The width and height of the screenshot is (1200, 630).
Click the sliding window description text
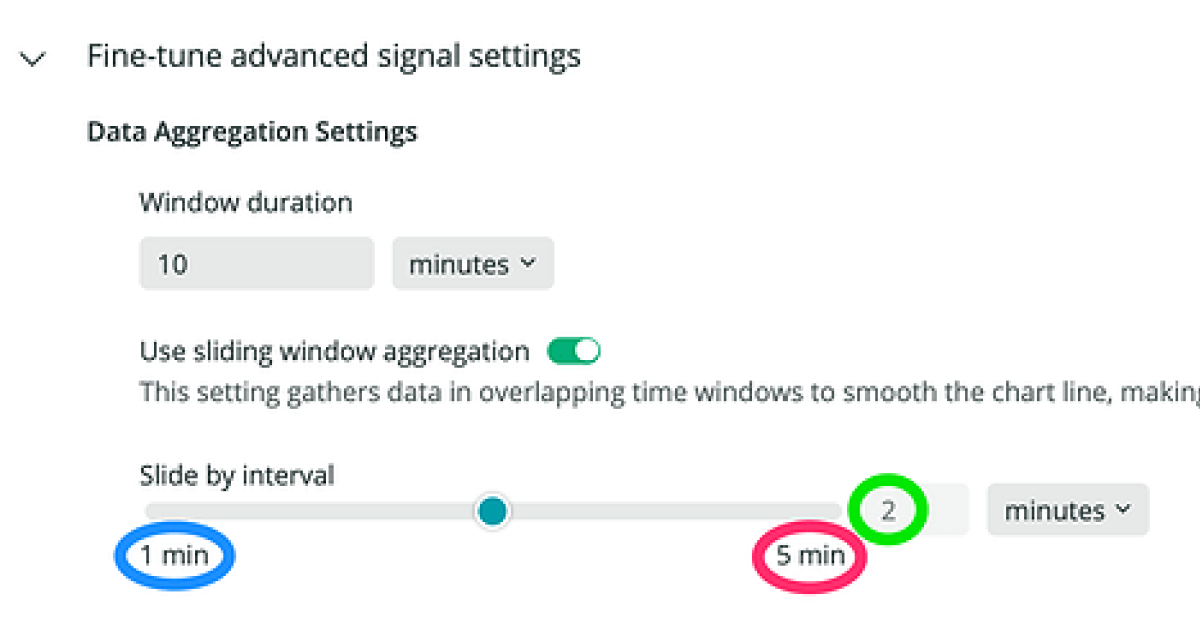600,392
